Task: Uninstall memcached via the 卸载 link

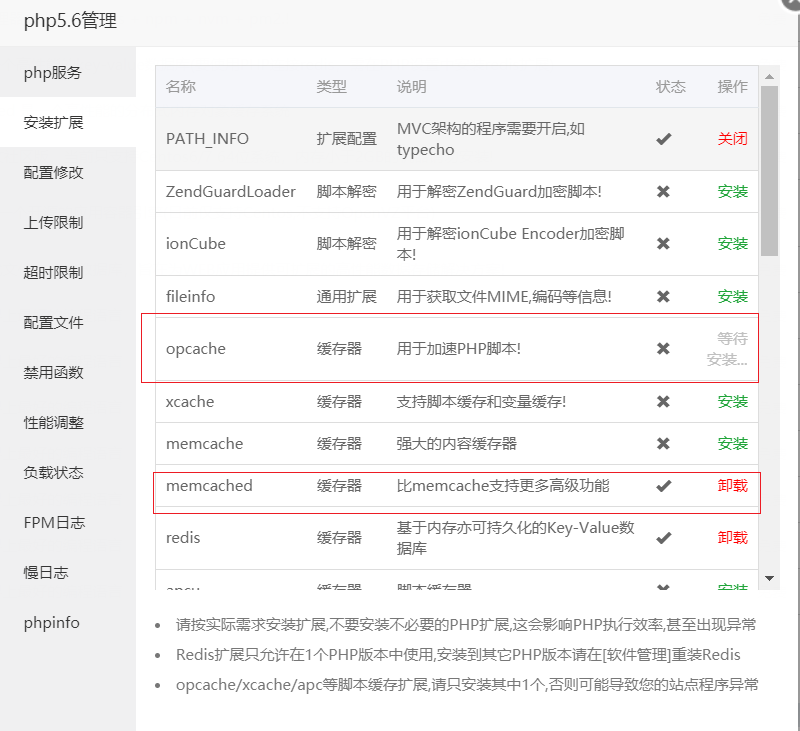Action: coord(732,487)
